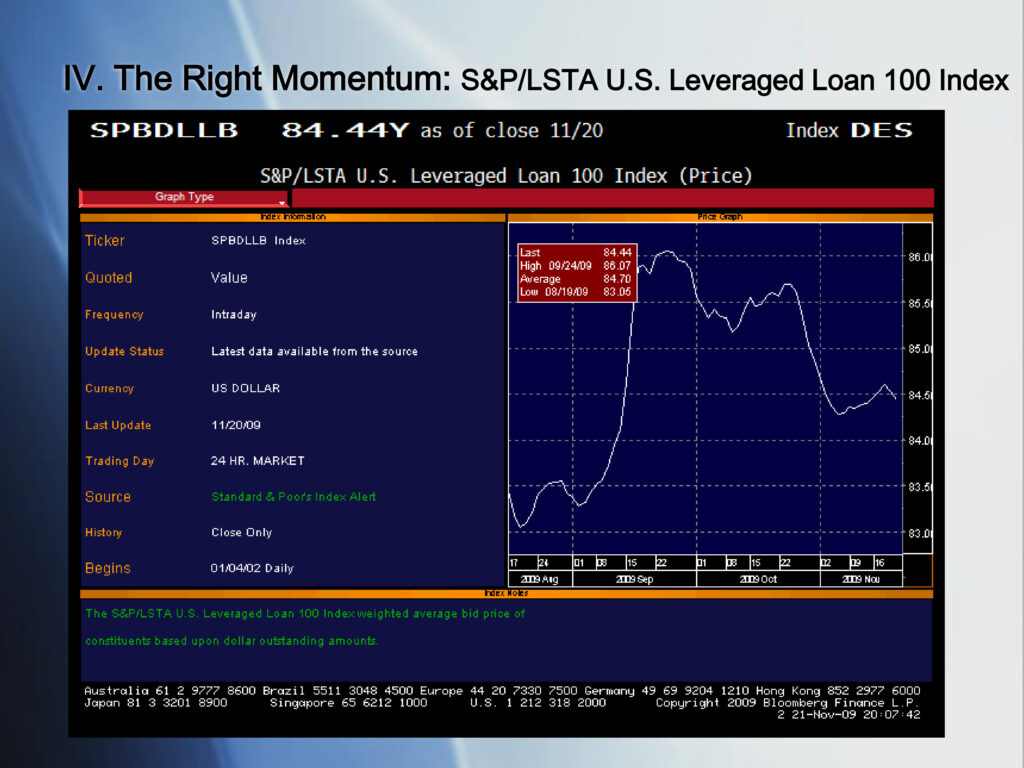This screenshot has height=768, width=1024.
Task: Click 2009 Aug on the chart timeline
Action: pos(538,579)
